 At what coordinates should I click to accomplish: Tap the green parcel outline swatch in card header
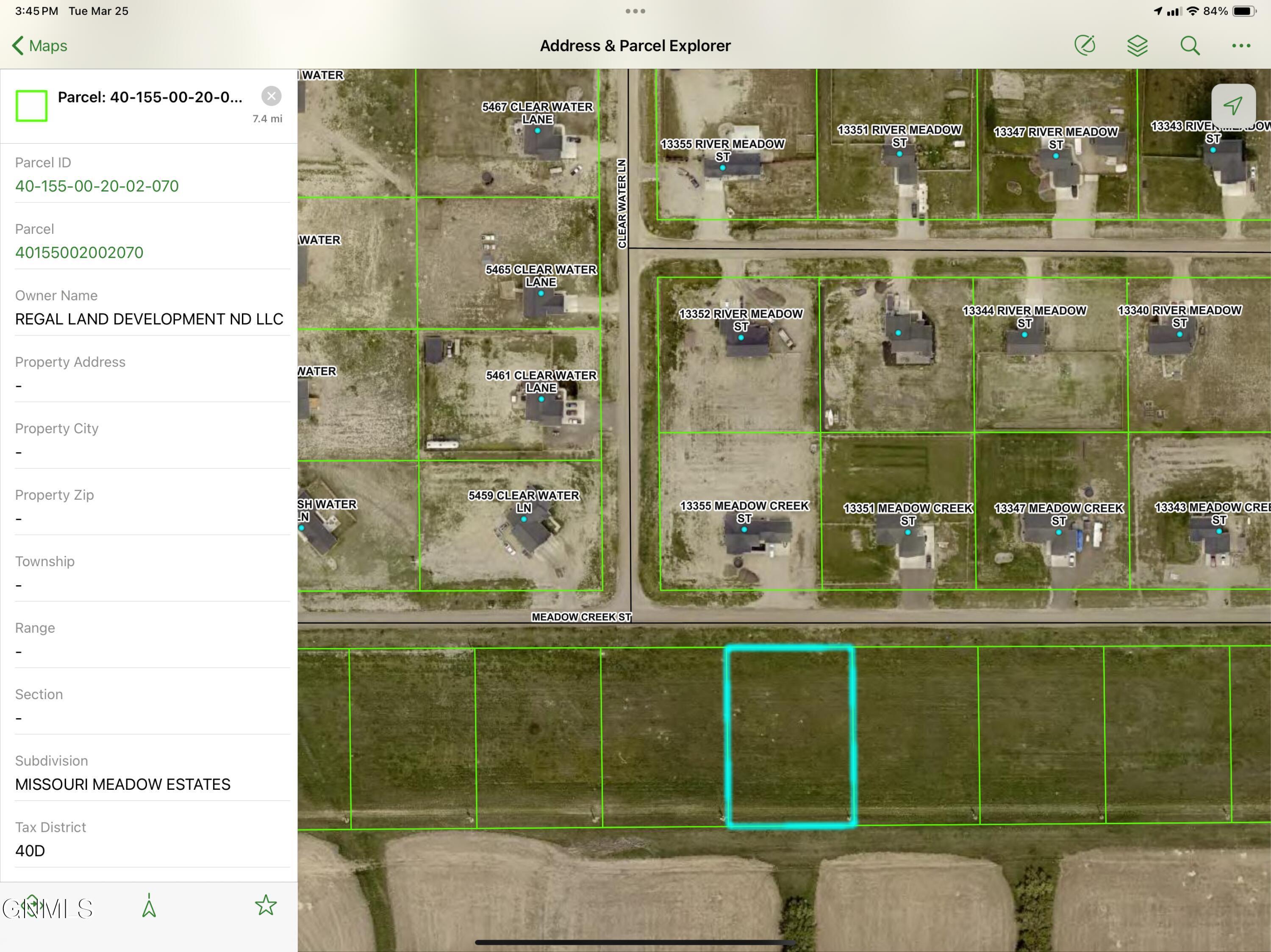32,105
